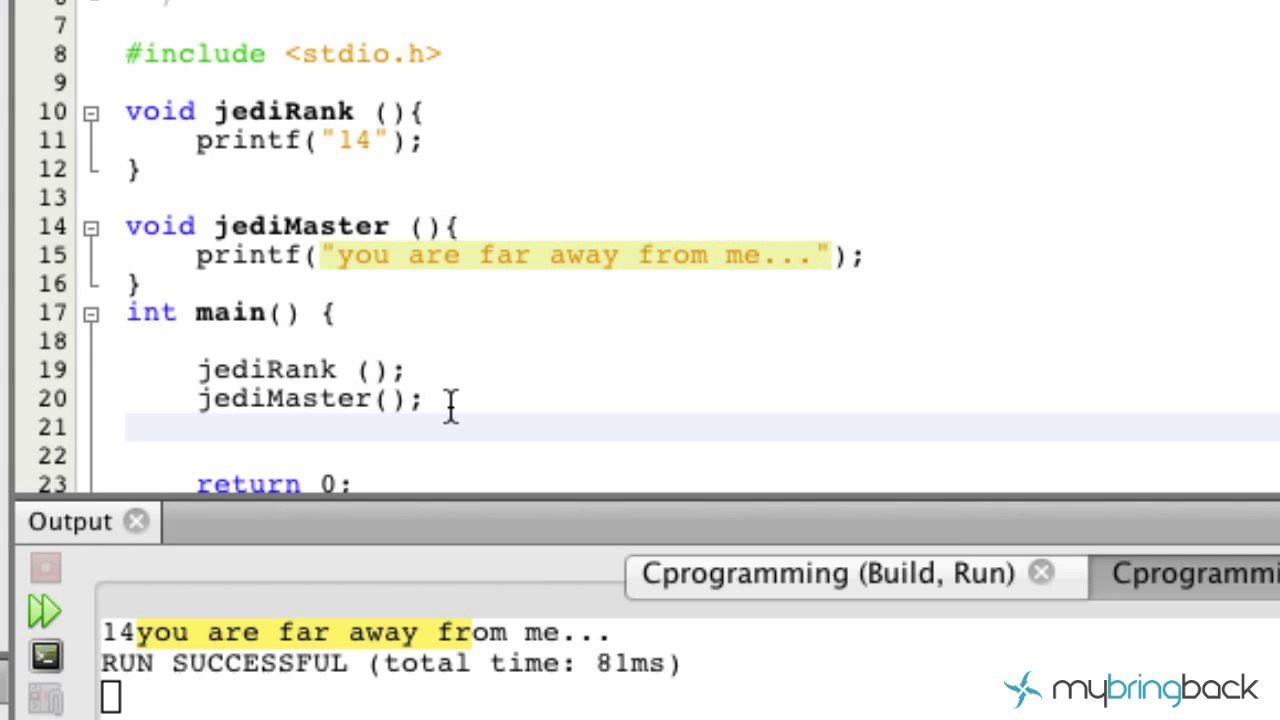Click 'RUN SUCCESSFUL (total time: 81ms)' text

(x=390, y=663)
